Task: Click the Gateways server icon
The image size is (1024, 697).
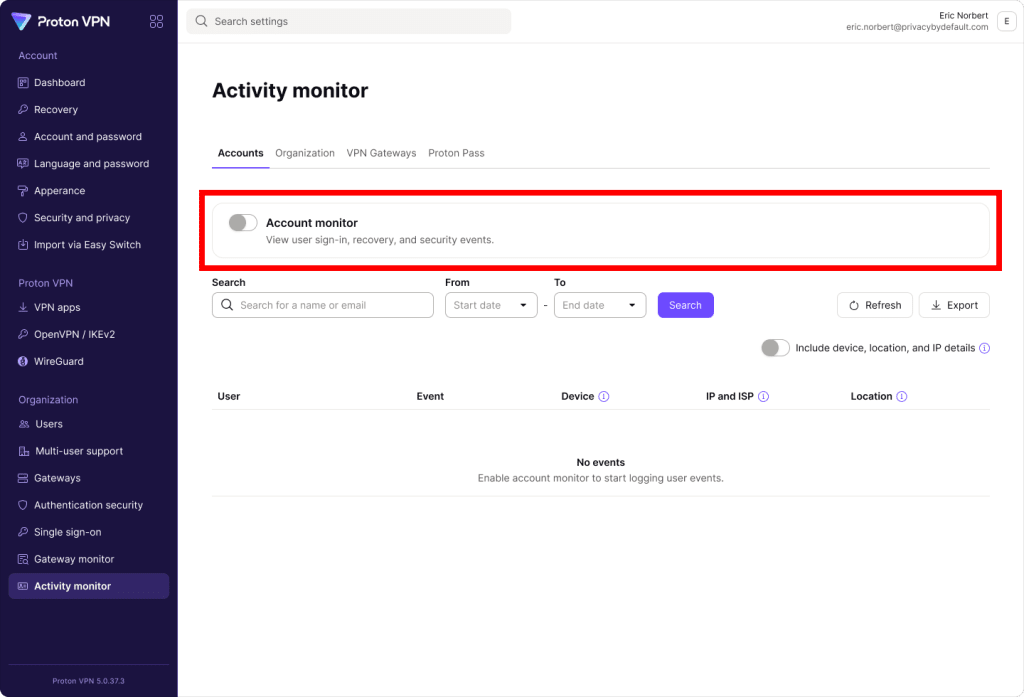Action: pos(23,478)
